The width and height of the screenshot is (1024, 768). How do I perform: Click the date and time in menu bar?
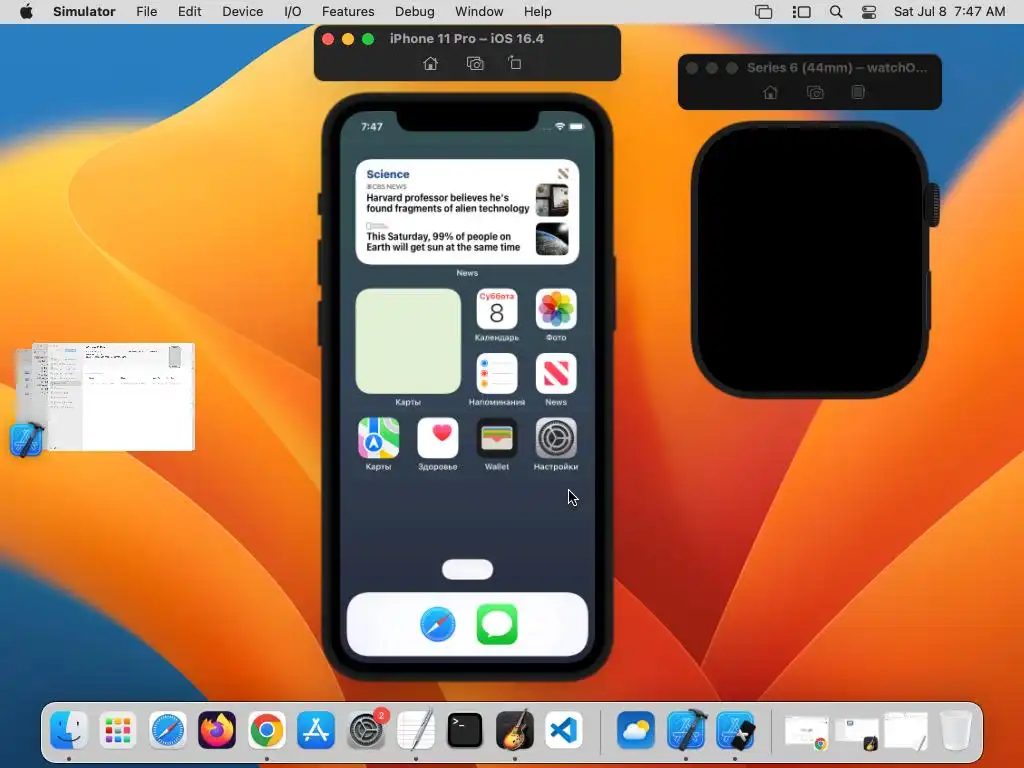pyautogui.click(x=950, y=12)
